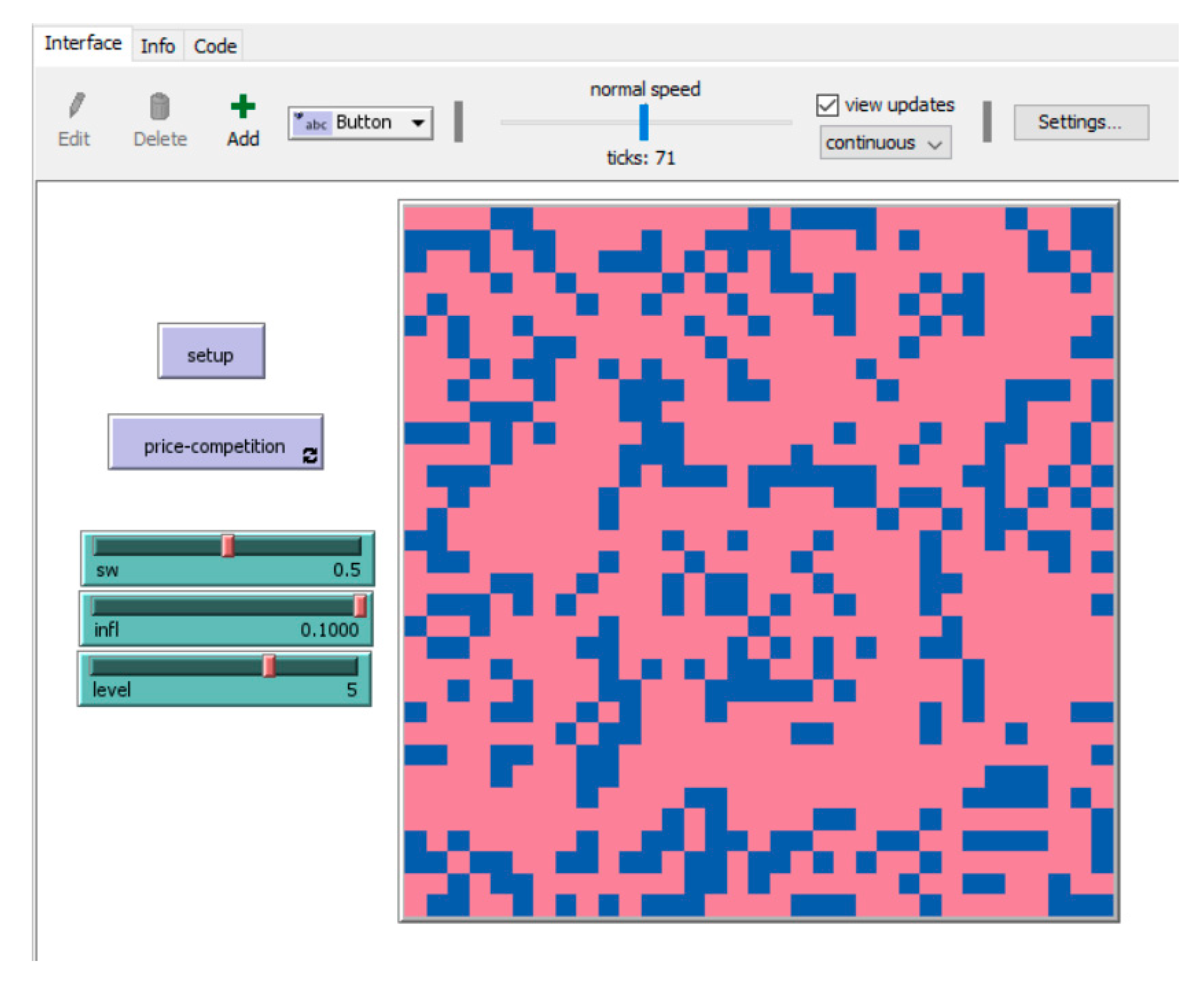Click the ticks: 71 counter label
The width and height of the screenshot is (1204, 981).
tap(641, 158)
